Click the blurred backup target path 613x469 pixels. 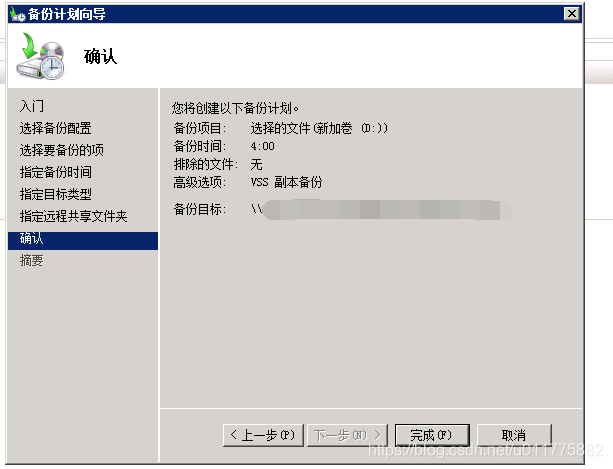382,210
